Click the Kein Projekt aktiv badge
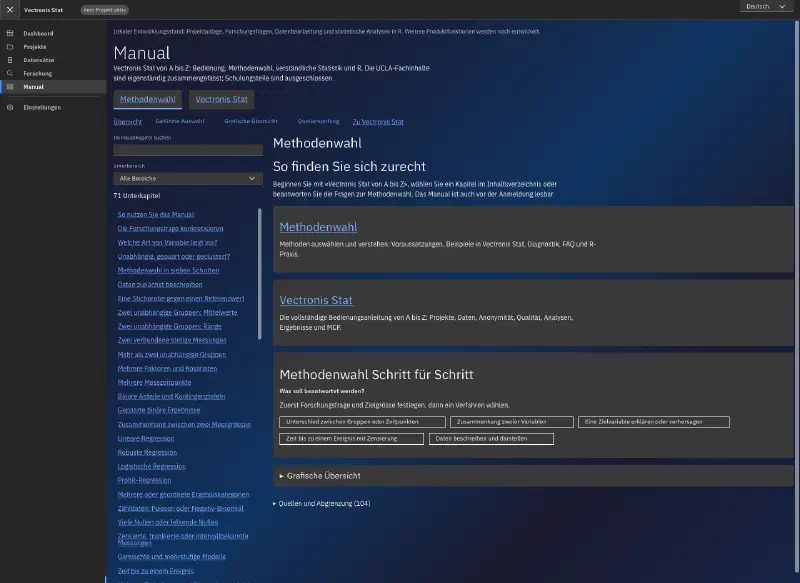The width and height of the screenshot is (800, 583). click(105, 10)
